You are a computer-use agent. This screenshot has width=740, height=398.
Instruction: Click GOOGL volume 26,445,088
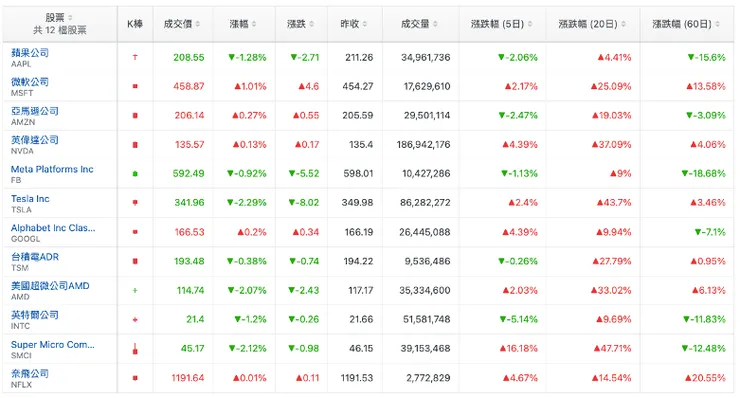425,232
